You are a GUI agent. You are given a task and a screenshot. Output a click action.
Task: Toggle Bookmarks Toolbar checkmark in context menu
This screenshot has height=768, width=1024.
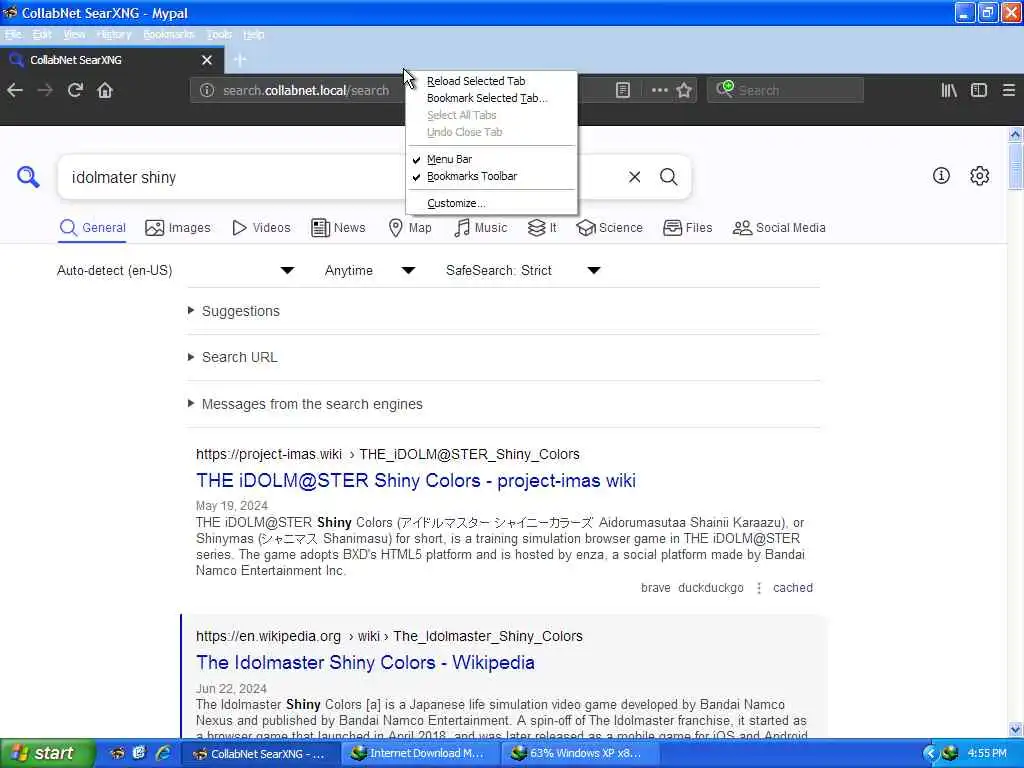coord(491,176)
